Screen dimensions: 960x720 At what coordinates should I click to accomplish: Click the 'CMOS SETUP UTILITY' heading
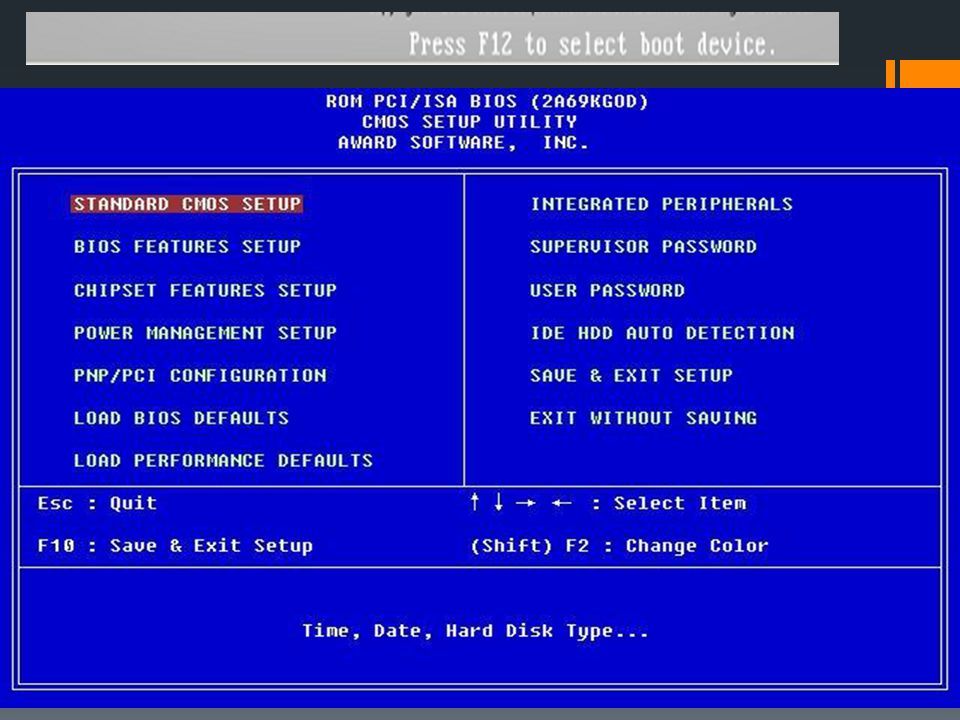point(470,122)
